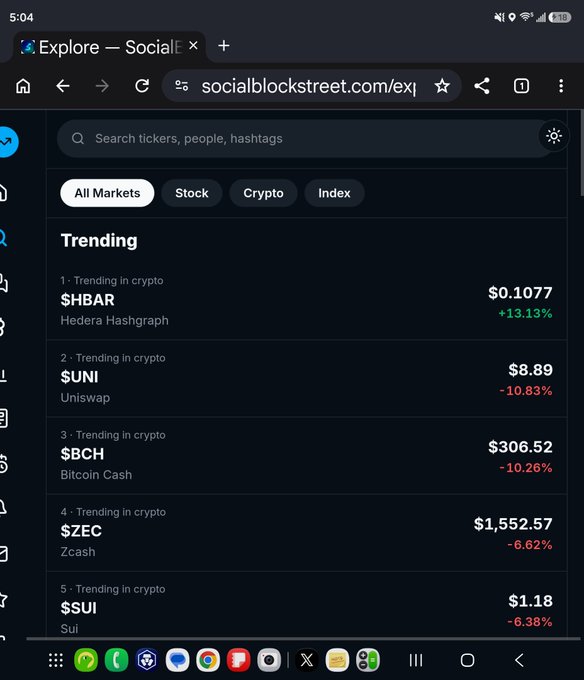Tap the Android home navigation button
This screenshot has height=680, width=584.
pyautogui.click(x=467, y=660)
